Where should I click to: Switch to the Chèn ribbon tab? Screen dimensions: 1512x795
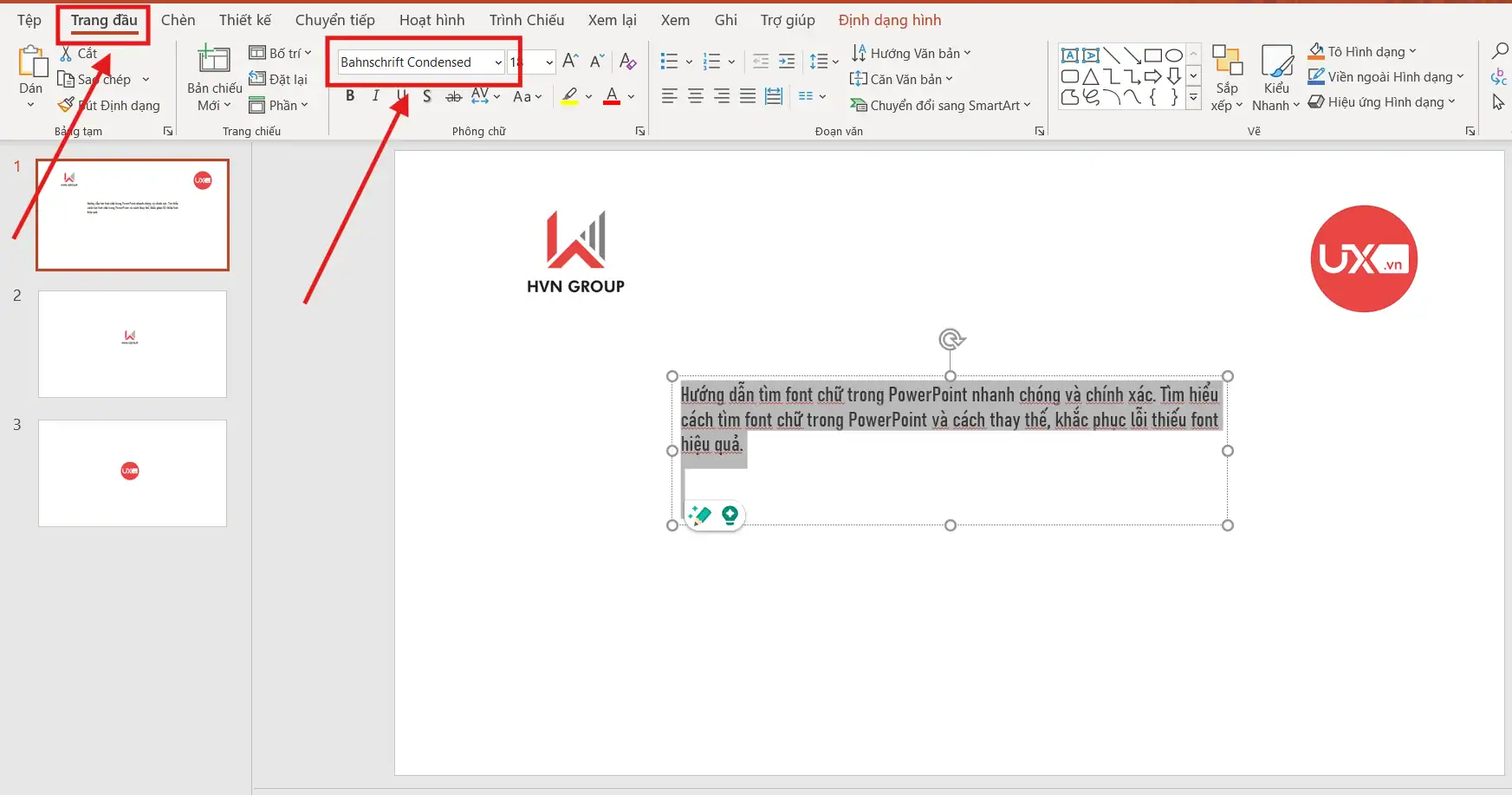click(x=178, y=19)
